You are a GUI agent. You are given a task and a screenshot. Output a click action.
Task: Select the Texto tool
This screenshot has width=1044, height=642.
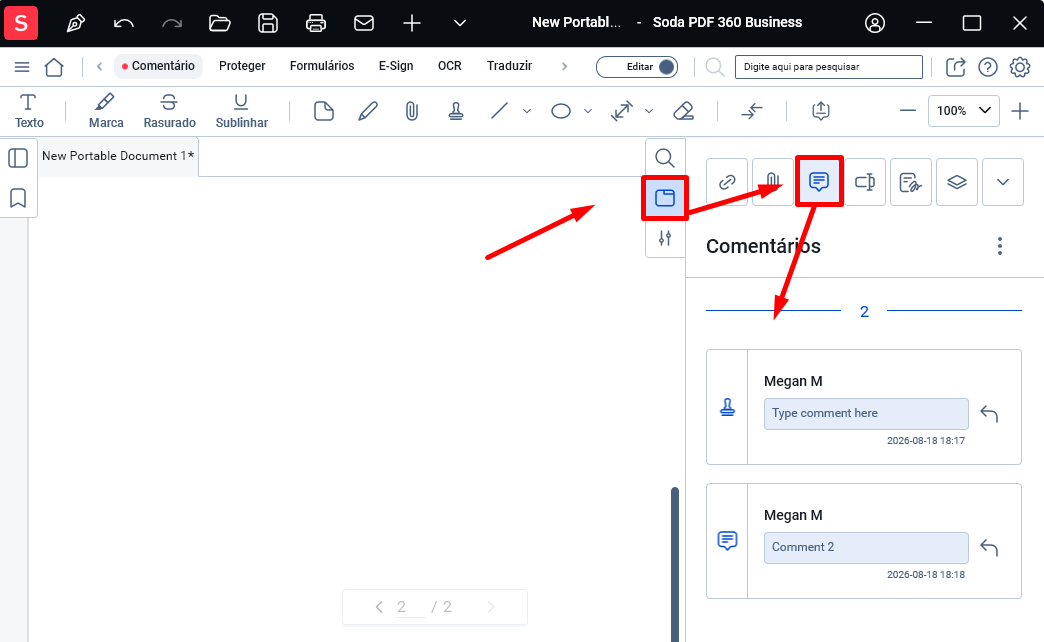point(29,111)
